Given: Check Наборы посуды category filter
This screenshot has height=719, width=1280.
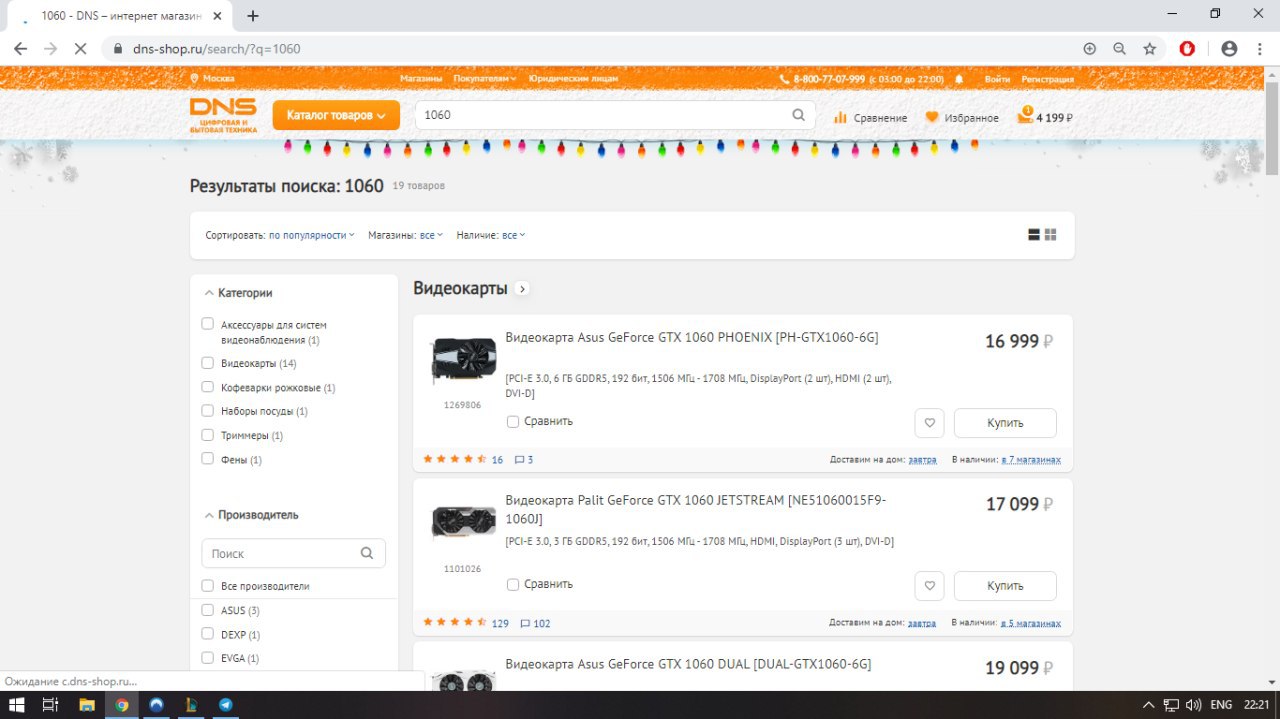Looking at the screenshot, I should coord(207,411).
